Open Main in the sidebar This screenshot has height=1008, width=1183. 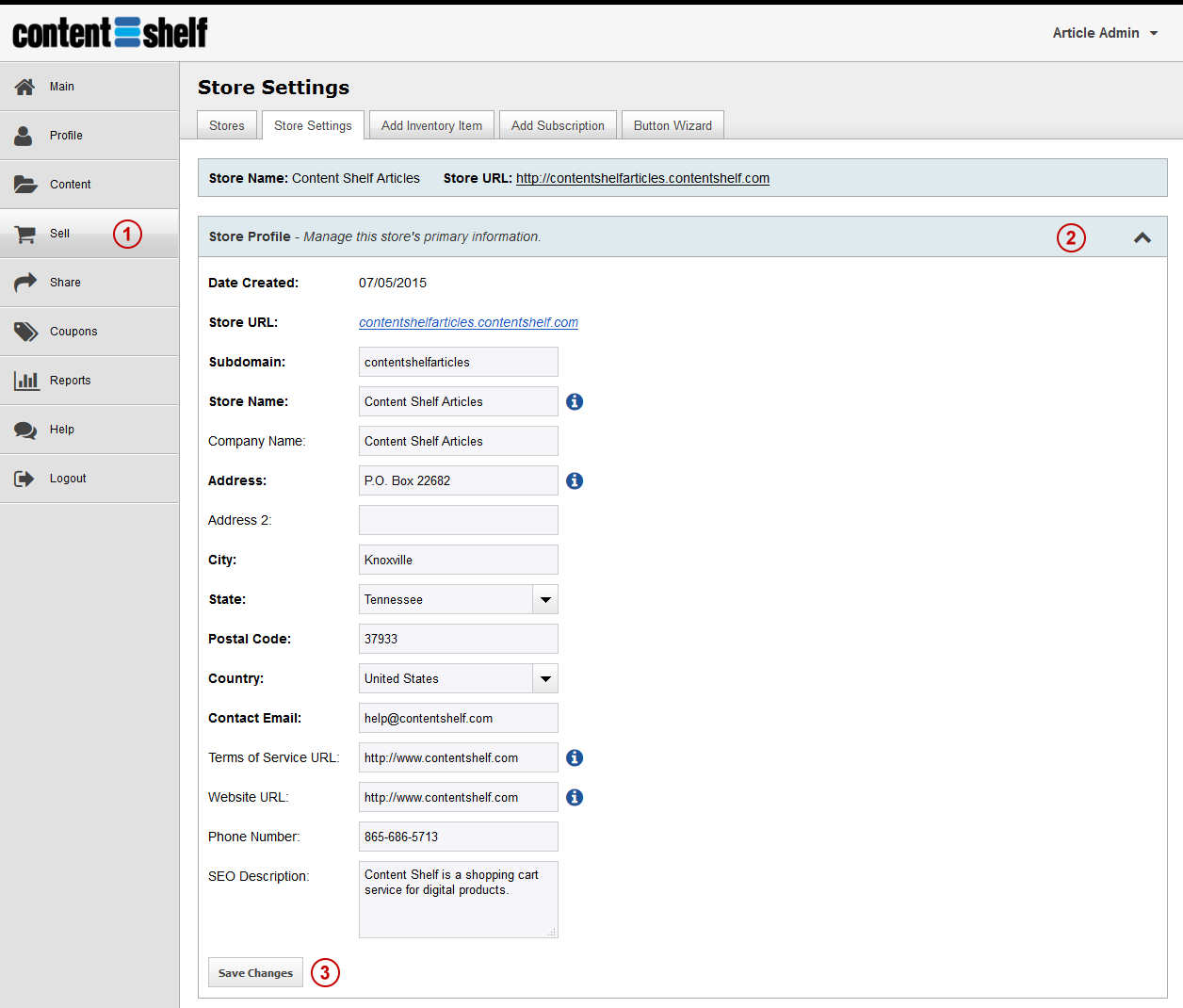click(89, 87)
